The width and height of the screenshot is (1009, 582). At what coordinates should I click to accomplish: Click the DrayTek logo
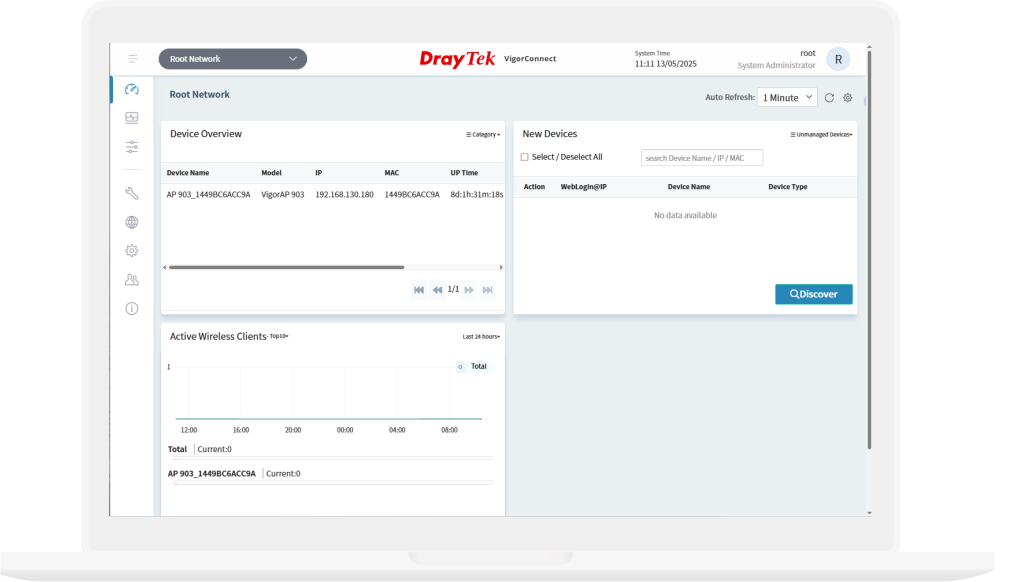click(x=458, y=59)
